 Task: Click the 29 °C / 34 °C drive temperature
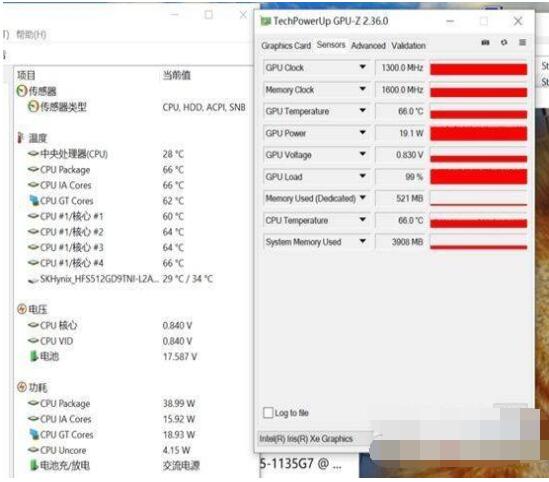click(x=188, y=279)
